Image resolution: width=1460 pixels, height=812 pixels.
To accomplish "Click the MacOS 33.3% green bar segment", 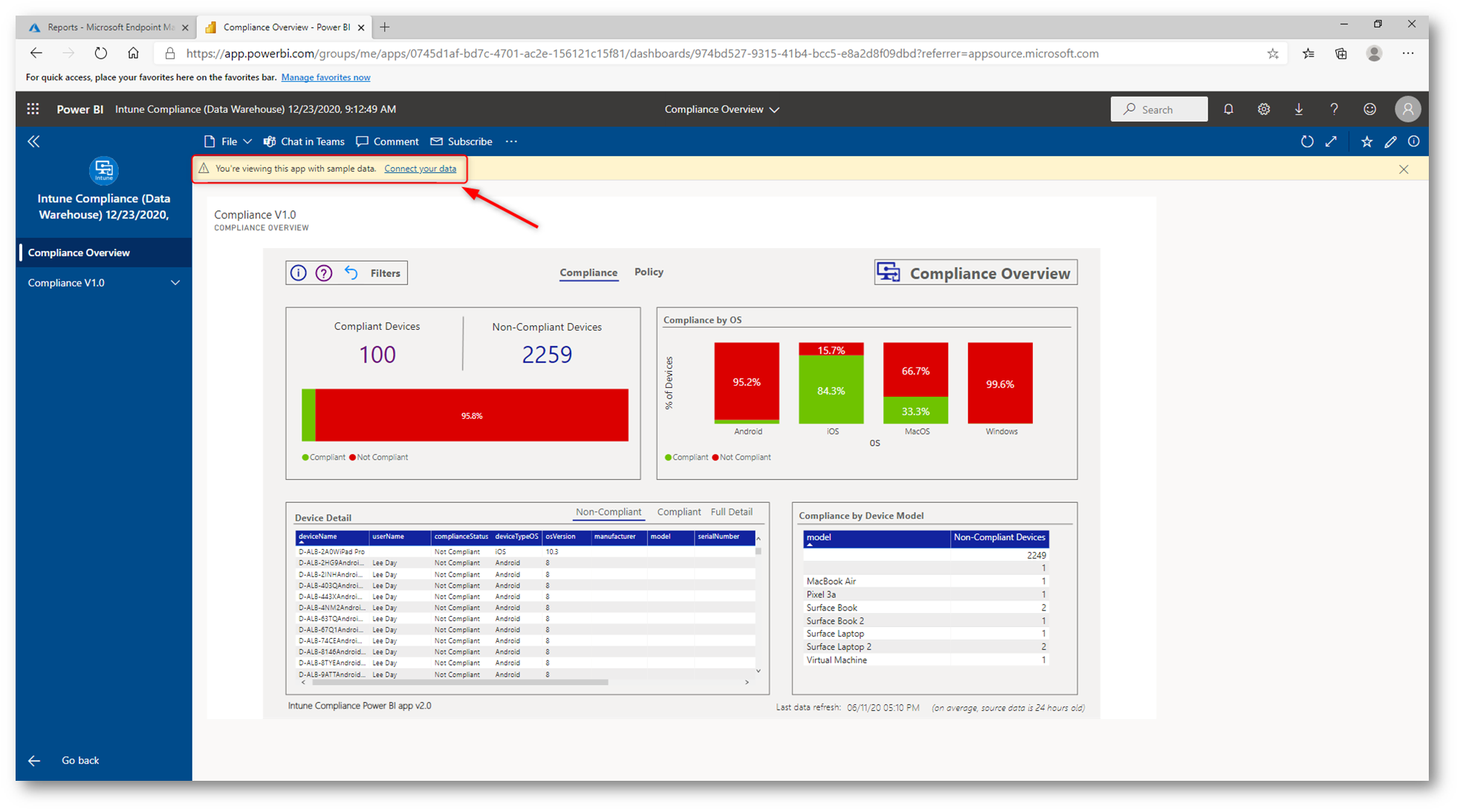I will pos(915,411).
